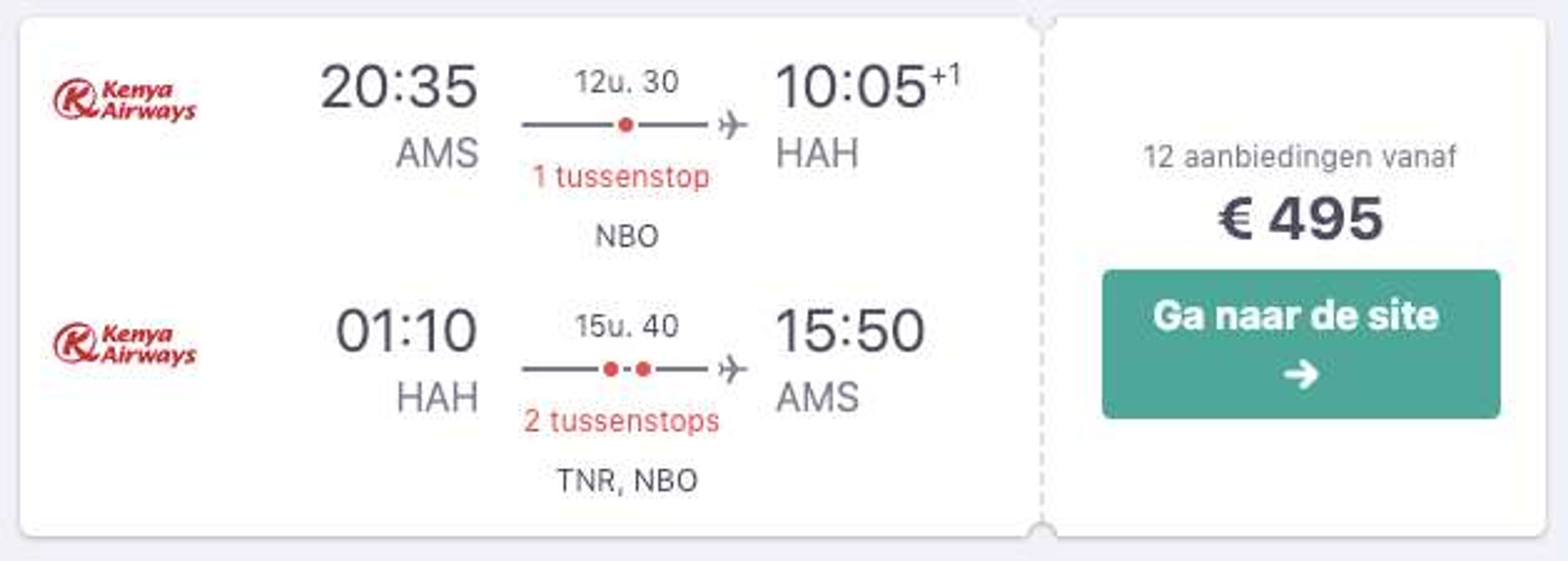Click the airplane icon on AMS to HAH leg

tap(732, 125)
